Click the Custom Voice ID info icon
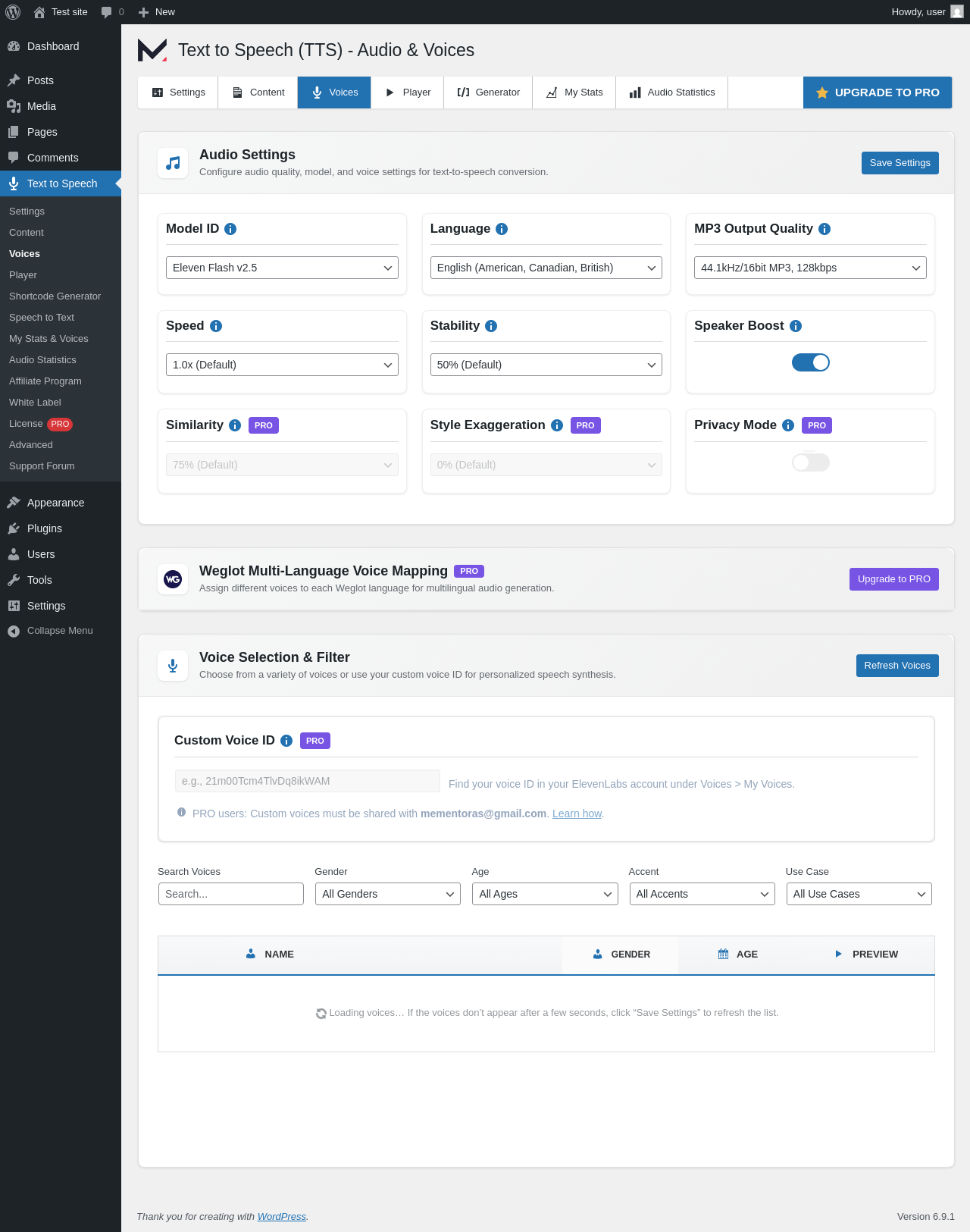The image size is (970, 1232). (286, 741)
